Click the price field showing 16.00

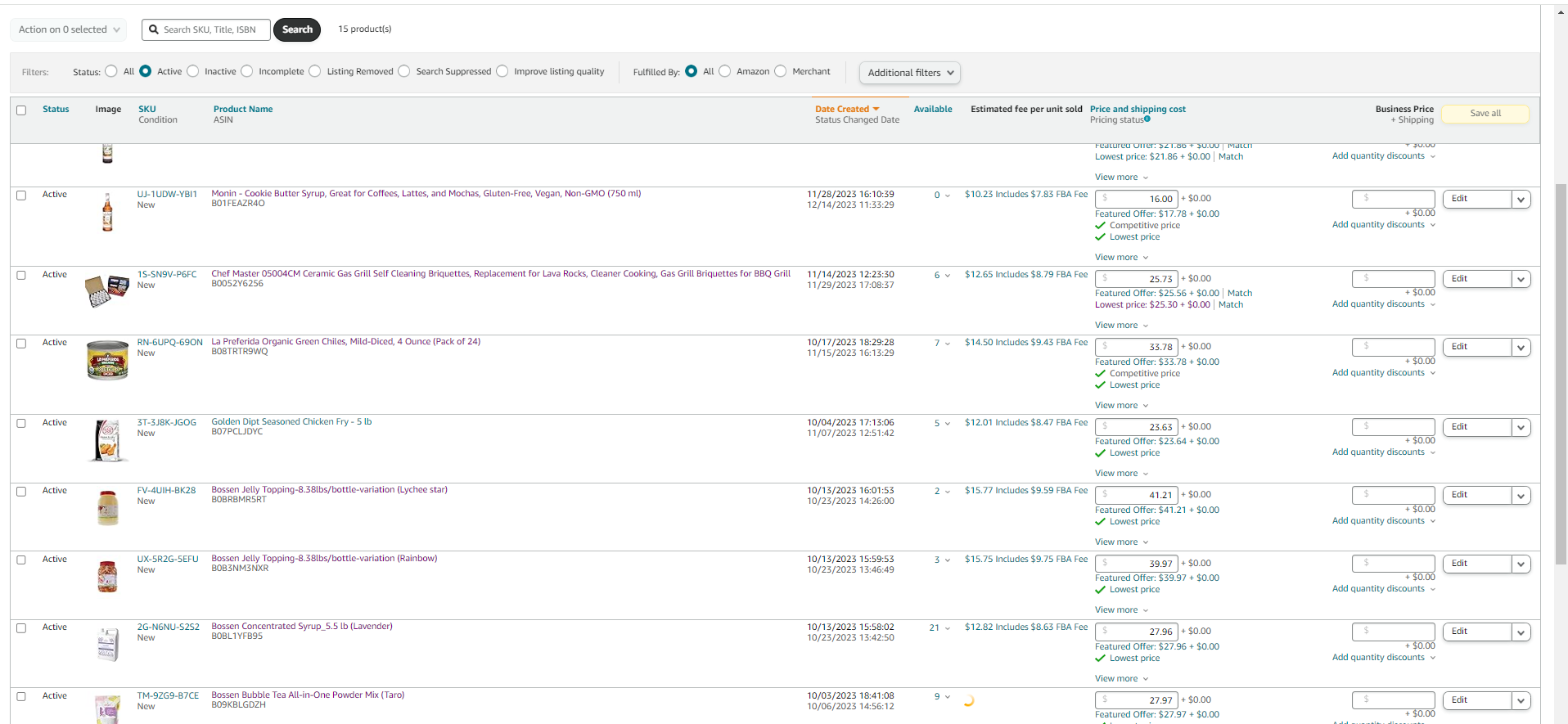(x=1137, y=199)
